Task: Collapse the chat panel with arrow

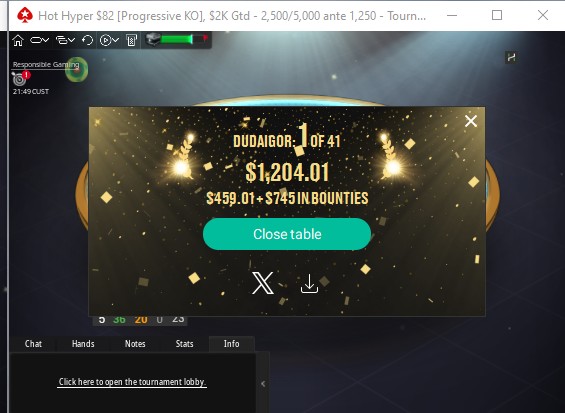Action: pyautogui.click(x=263, y=384)
